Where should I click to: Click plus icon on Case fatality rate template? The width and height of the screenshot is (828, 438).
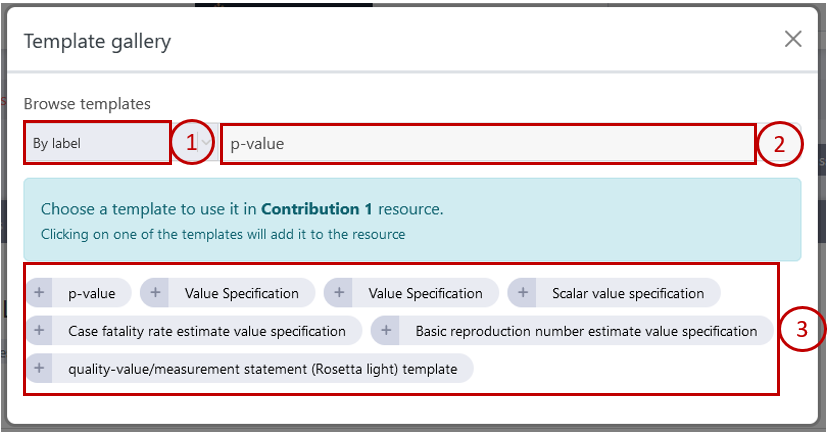click(x=40, y=331)
